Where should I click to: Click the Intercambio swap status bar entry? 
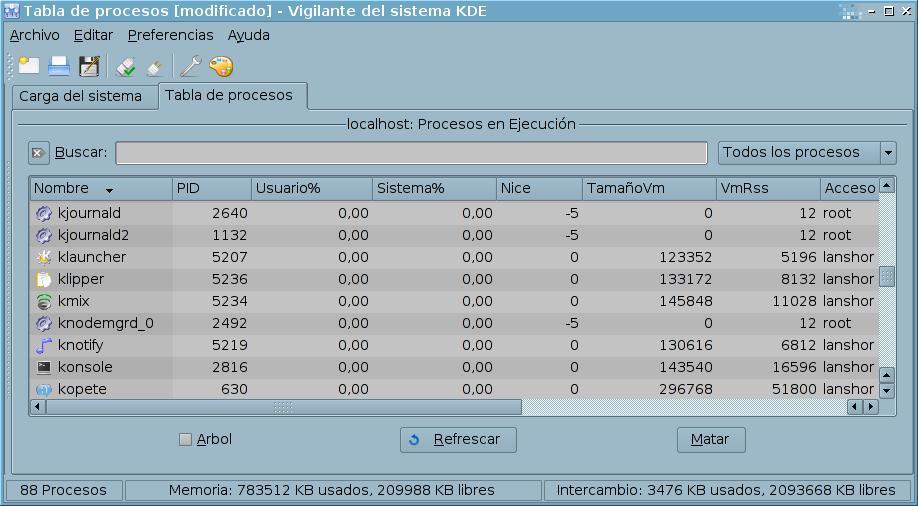[x=726, y=490]
